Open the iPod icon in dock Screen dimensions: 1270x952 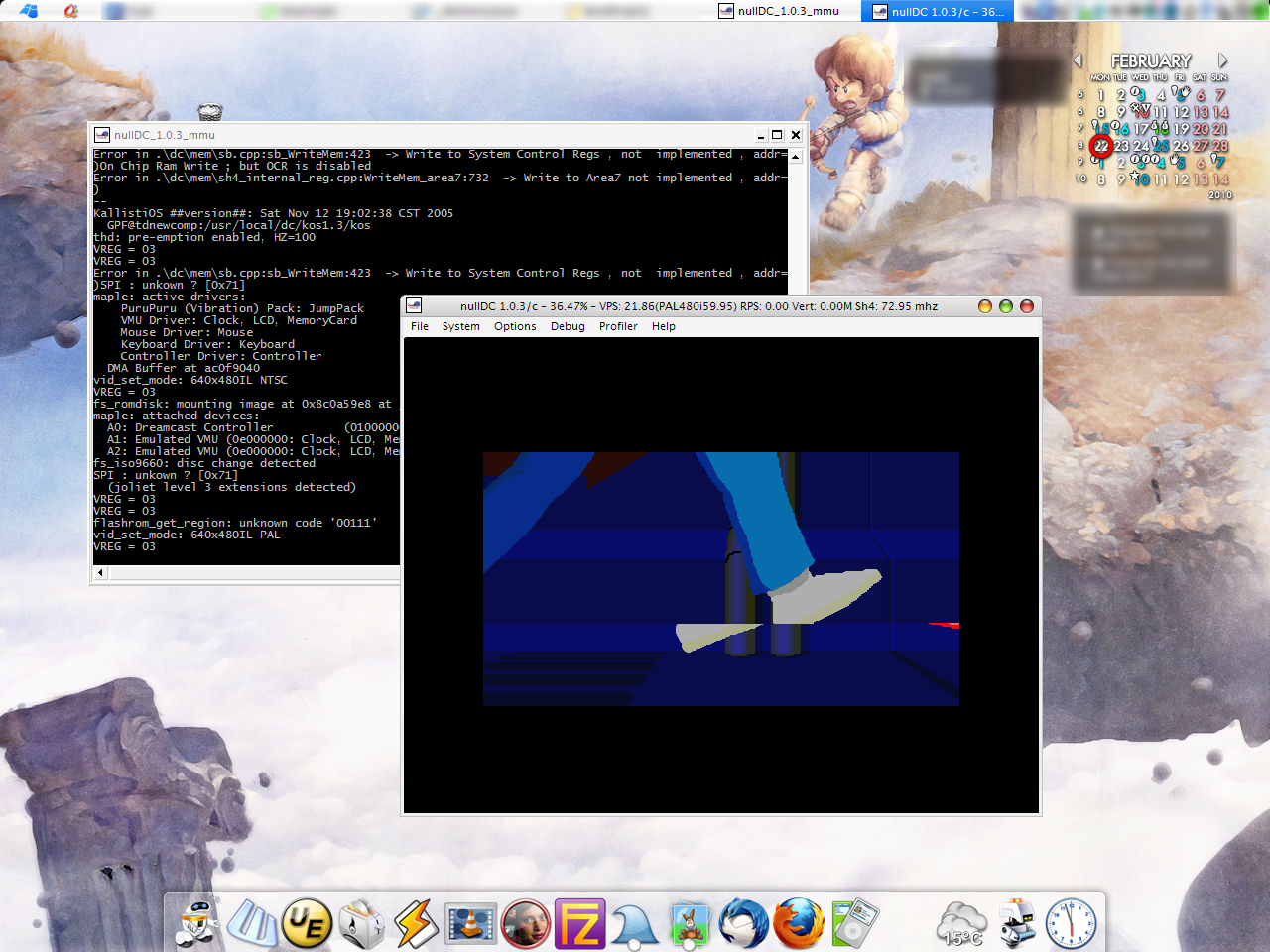pos(854,923)
